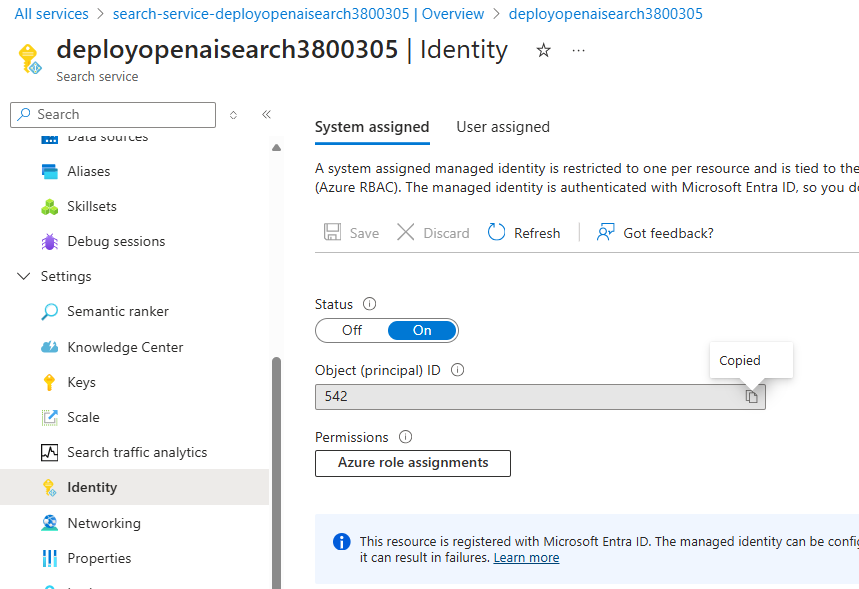Screen dimensions: 859x589
Task: Click Got feedback? link
Action: click(668, 233)
